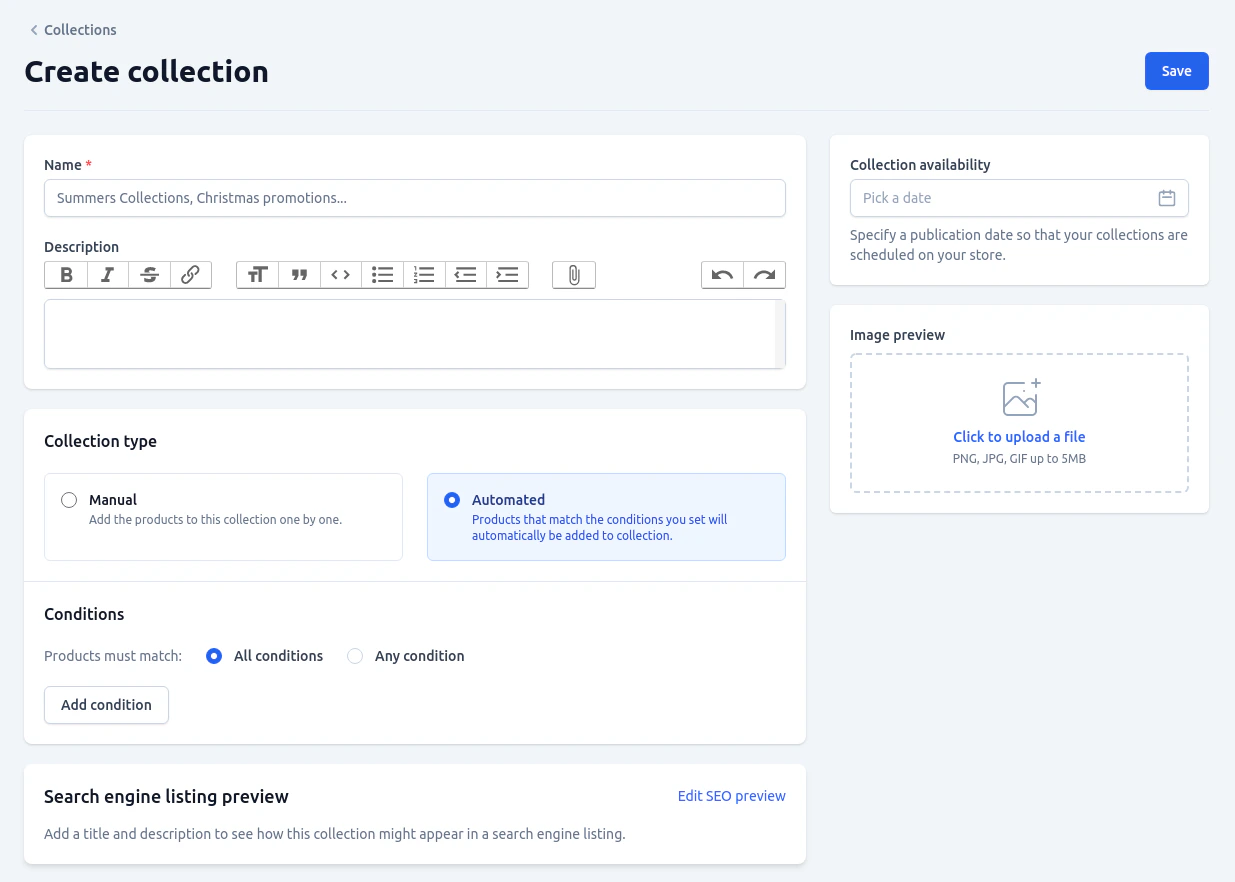Add a new condition
Viewport: 1235px width, 882px height.
click(106, 705)
